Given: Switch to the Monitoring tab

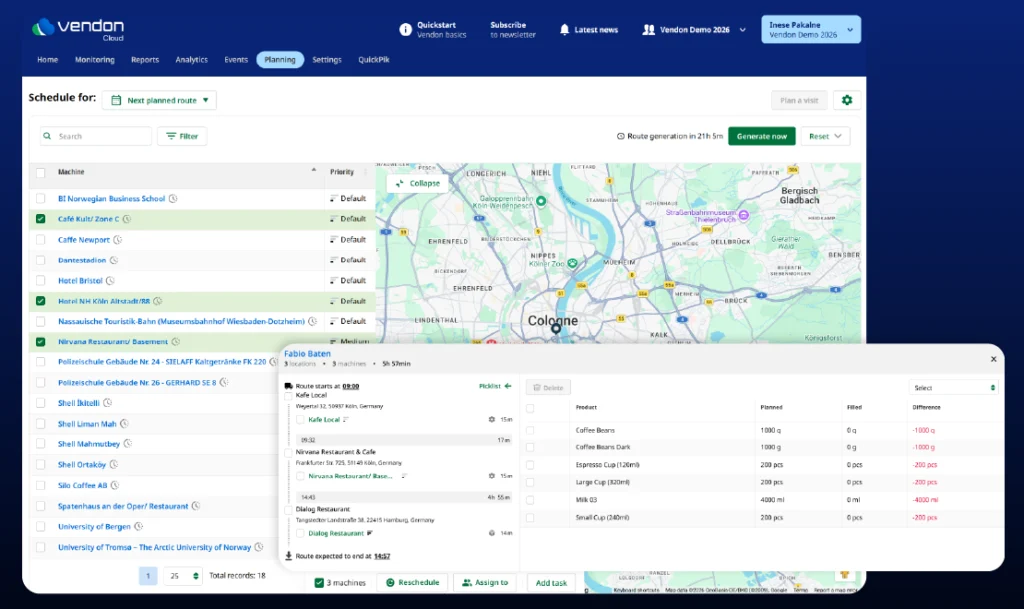Looking at the screenshot, I should tap(95, 59).
